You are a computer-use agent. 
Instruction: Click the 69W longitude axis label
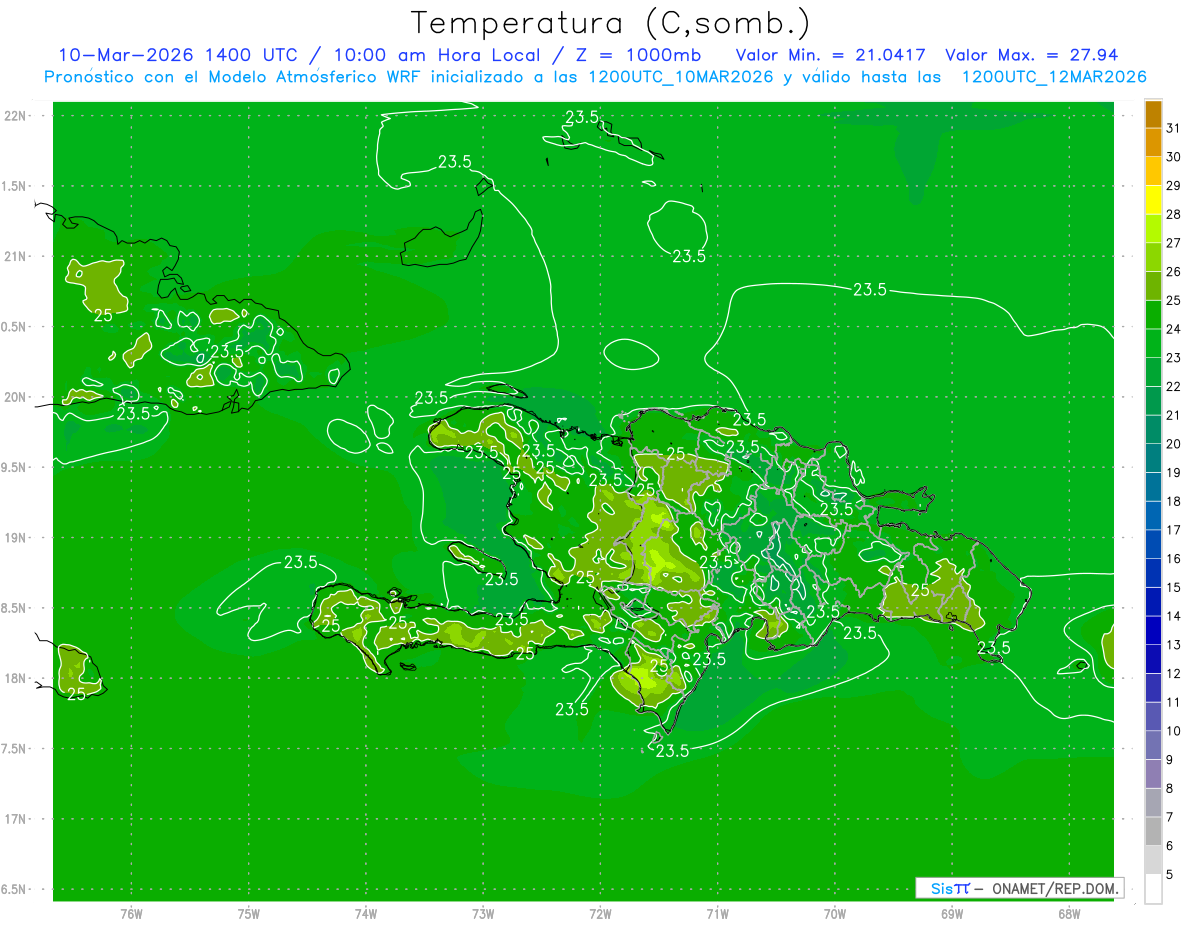click(x=952, y=913)
